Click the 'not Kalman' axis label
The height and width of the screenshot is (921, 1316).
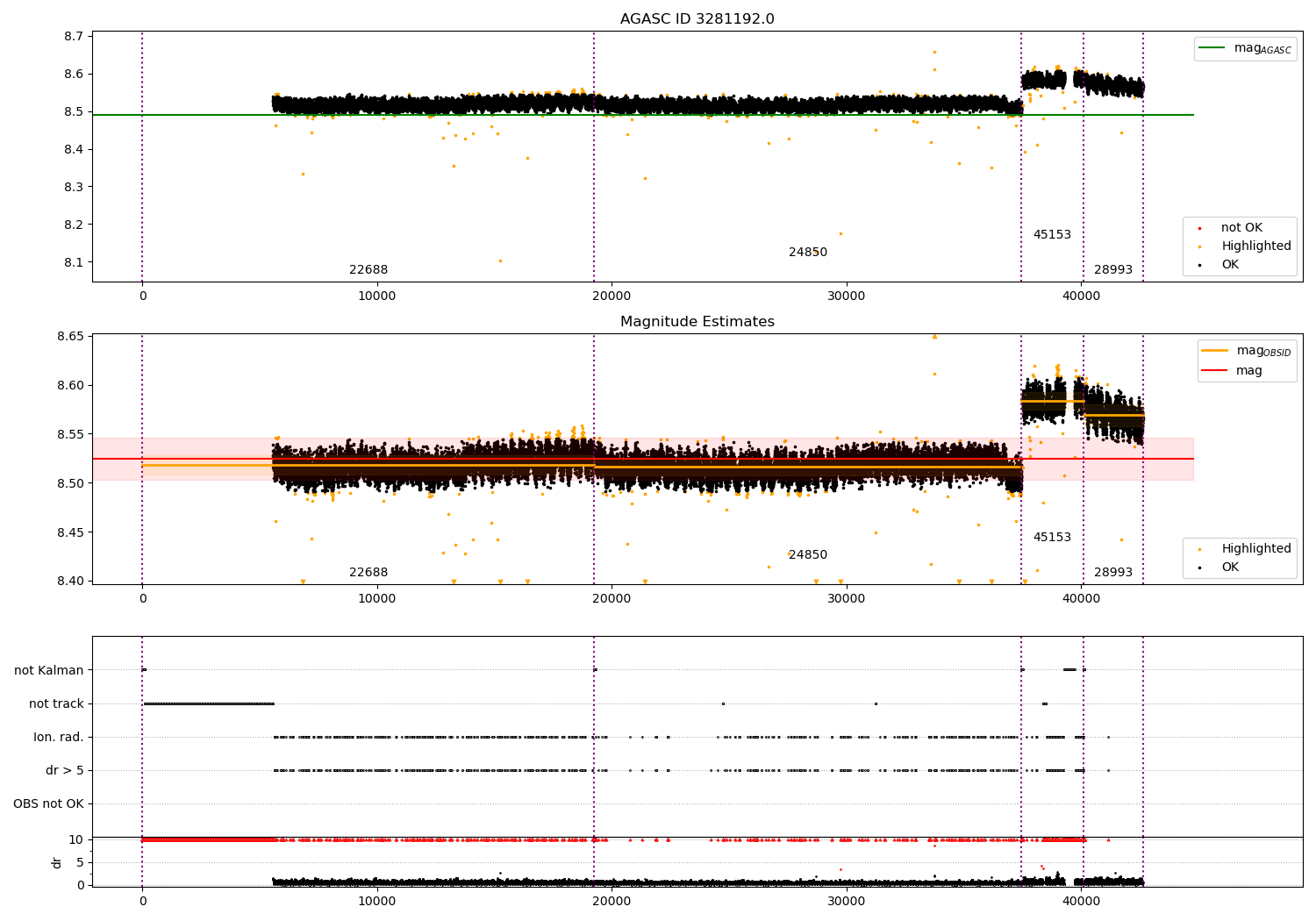[49, 670]
